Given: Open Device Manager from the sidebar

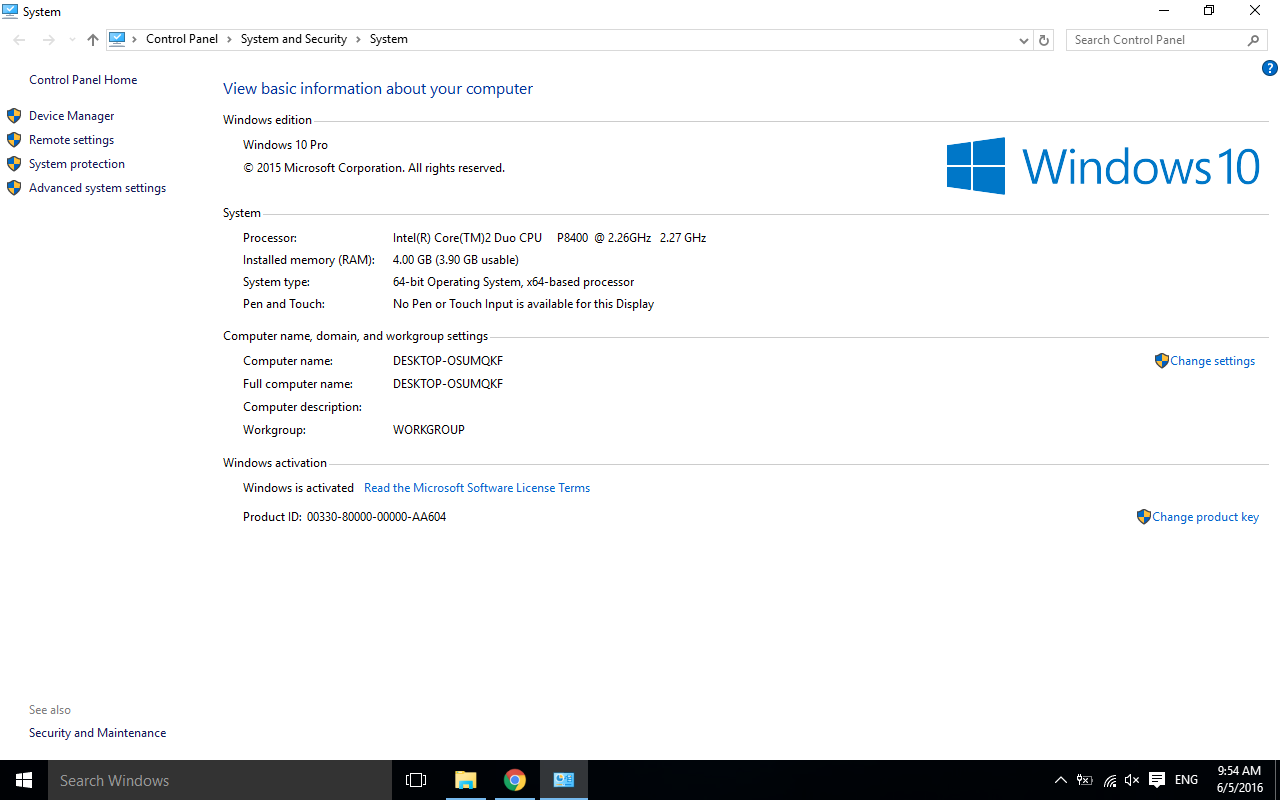Looking at the screenshot, I should coord(71,116).
